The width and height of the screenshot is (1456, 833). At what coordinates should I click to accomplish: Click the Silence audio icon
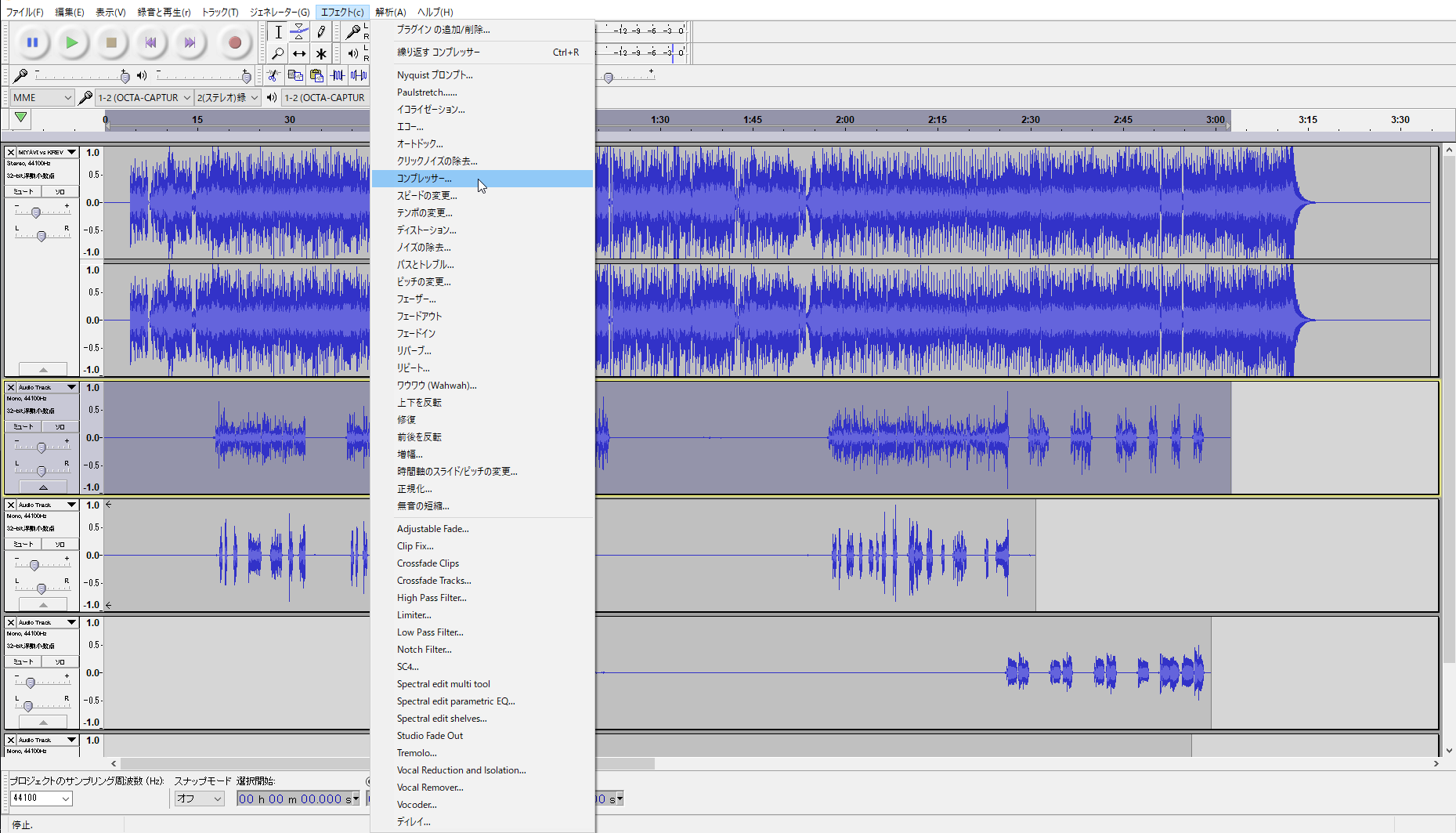tap(359, 75)
